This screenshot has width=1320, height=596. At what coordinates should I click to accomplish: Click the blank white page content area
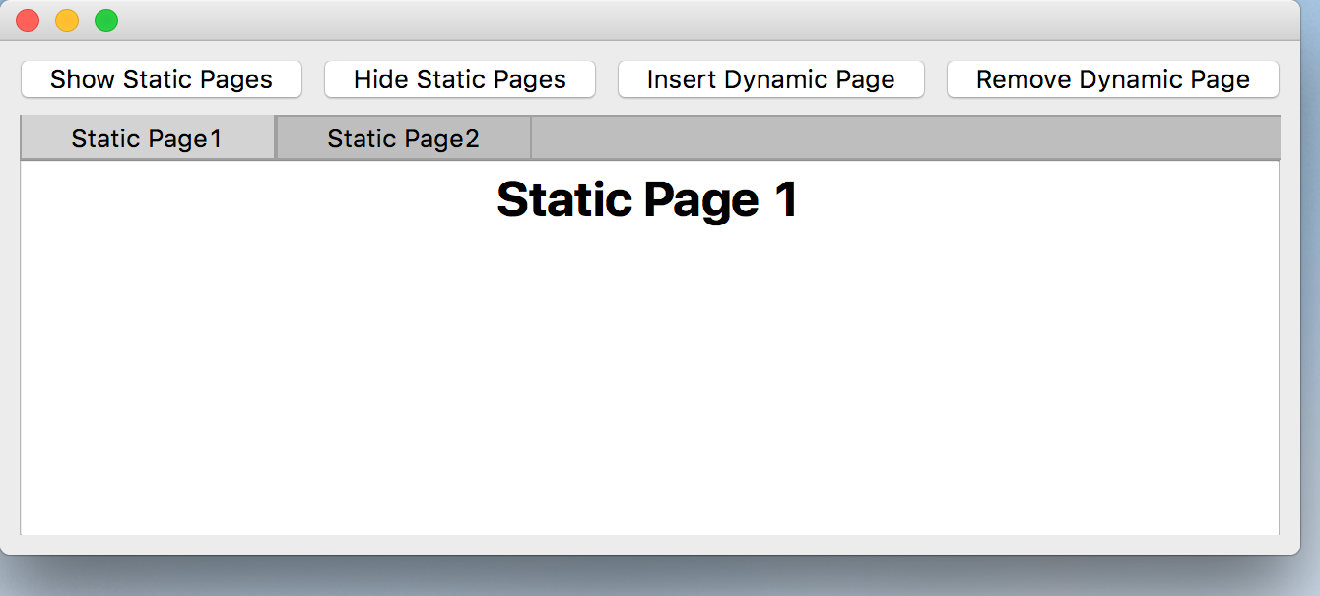tap(650, 380)
